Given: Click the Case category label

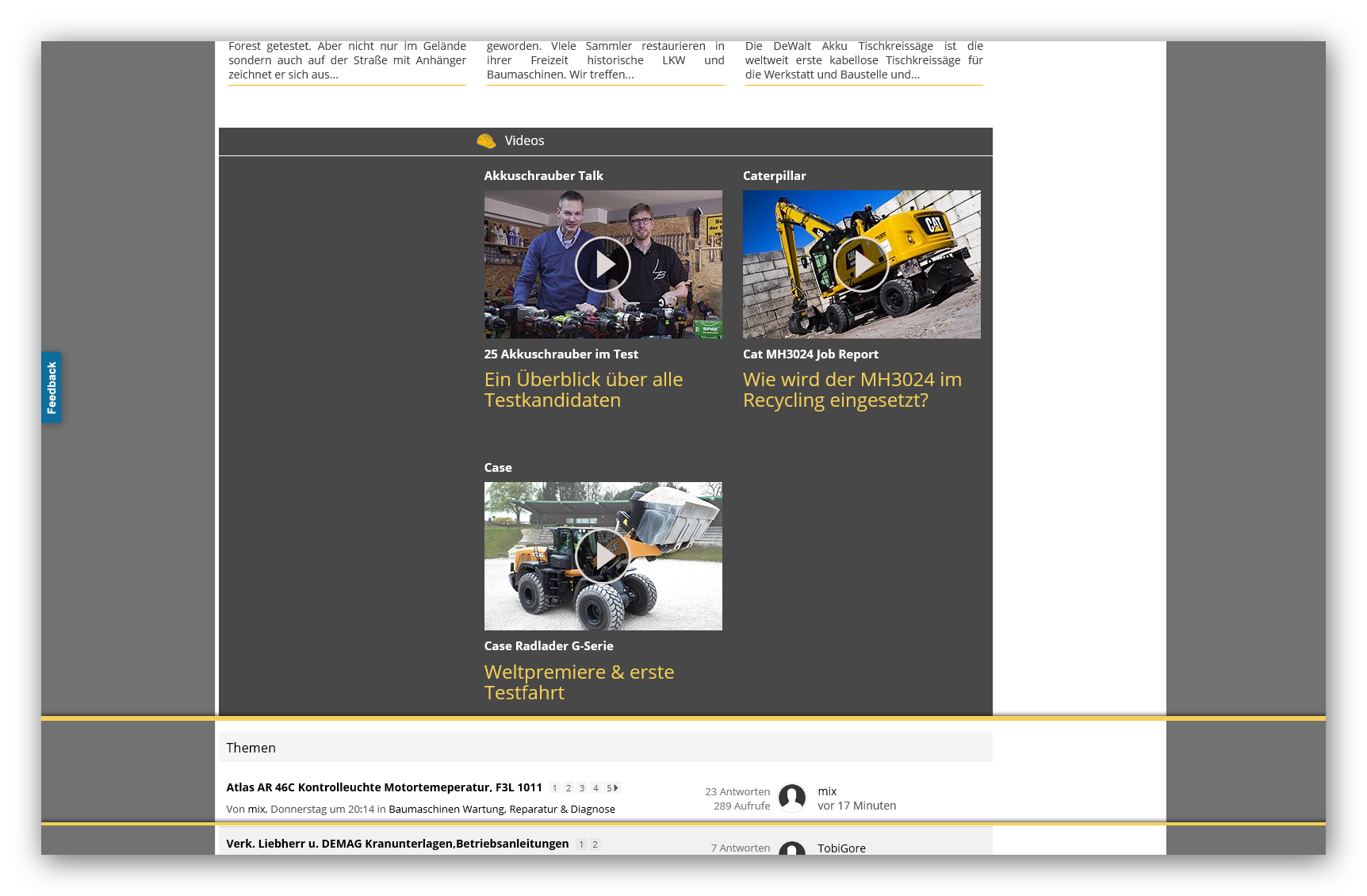Looking at the screenshot, I should point(498,467).
